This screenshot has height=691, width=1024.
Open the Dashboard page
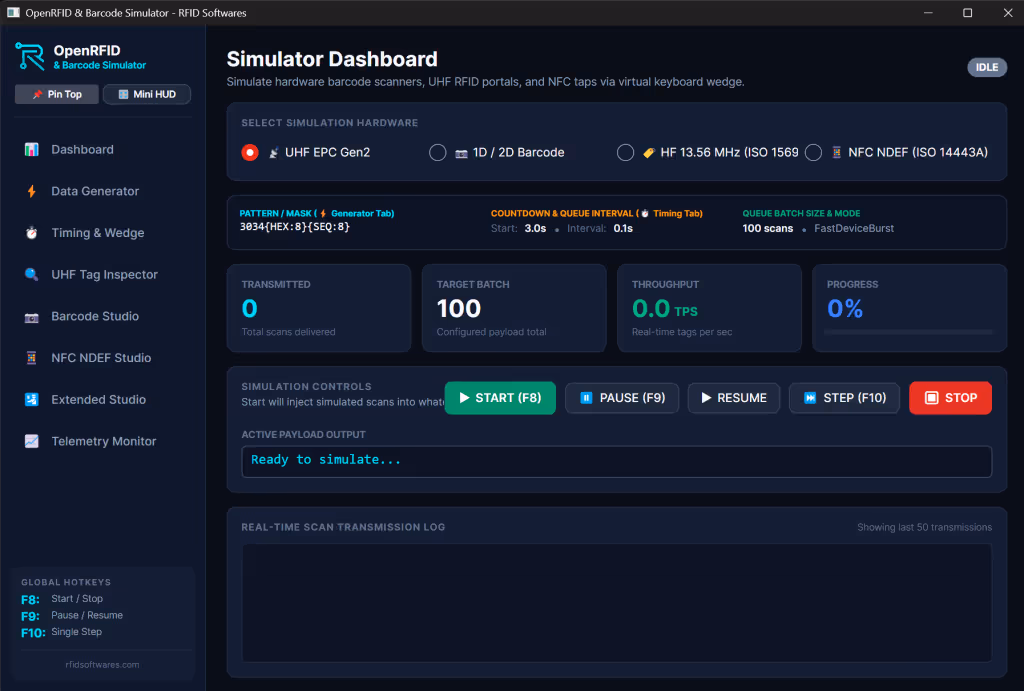click(103, 150)
